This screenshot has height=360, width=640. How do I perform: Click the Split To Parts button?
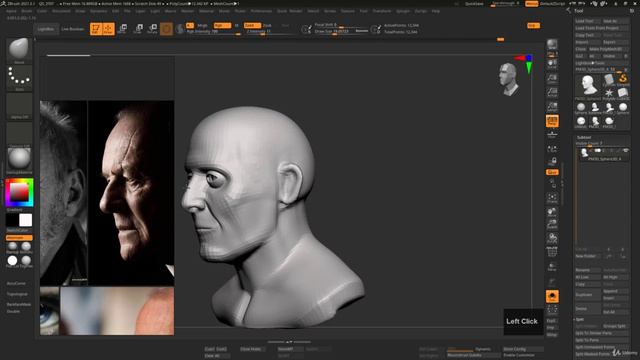pyautogui.click(x=601, y=340)
